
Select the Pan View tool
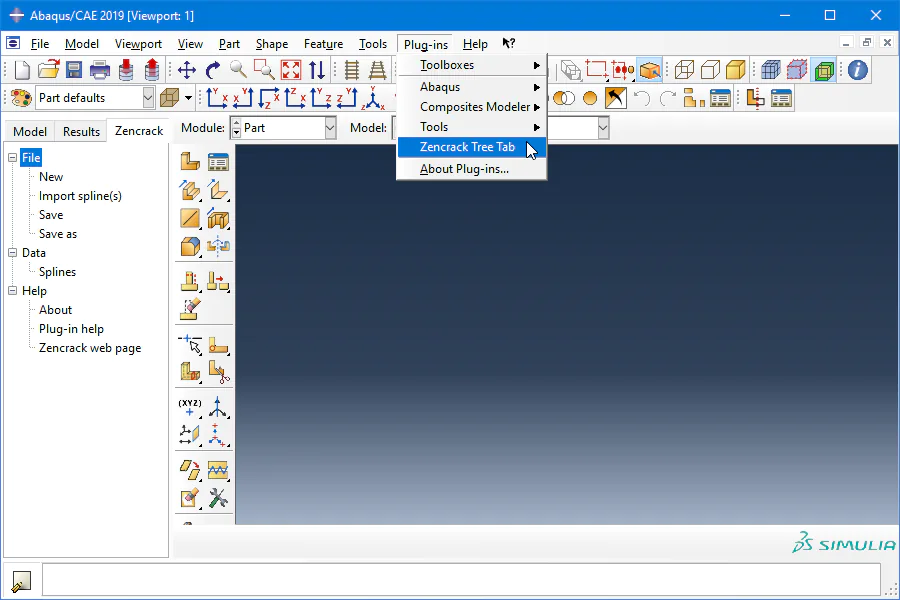[187, 70]
